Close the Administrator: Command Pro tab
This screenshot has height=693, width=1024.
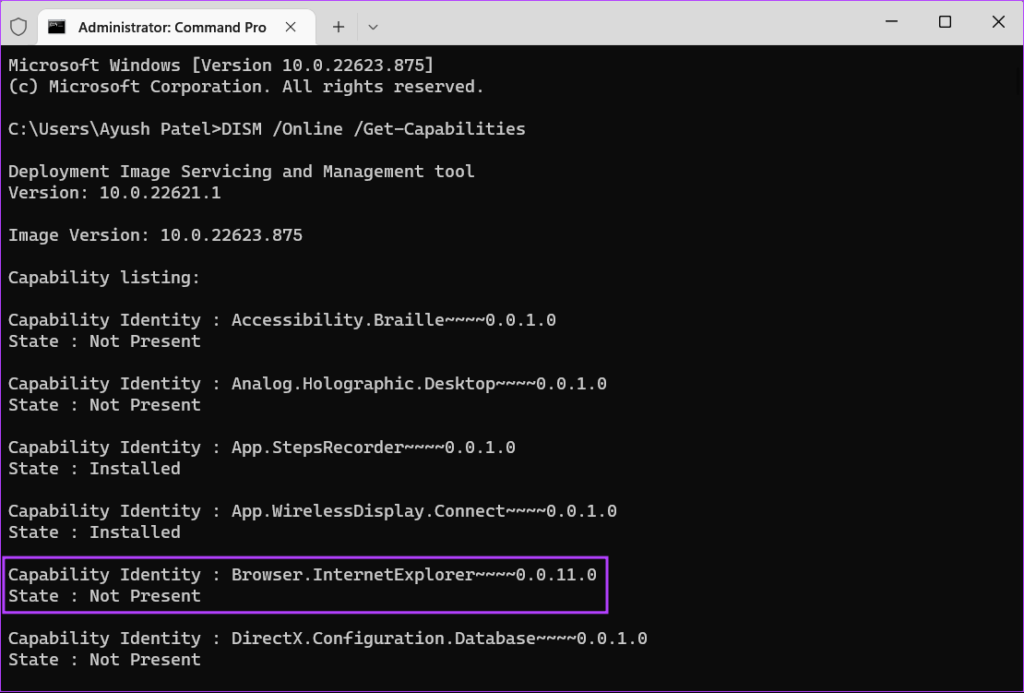click(291, 27)
